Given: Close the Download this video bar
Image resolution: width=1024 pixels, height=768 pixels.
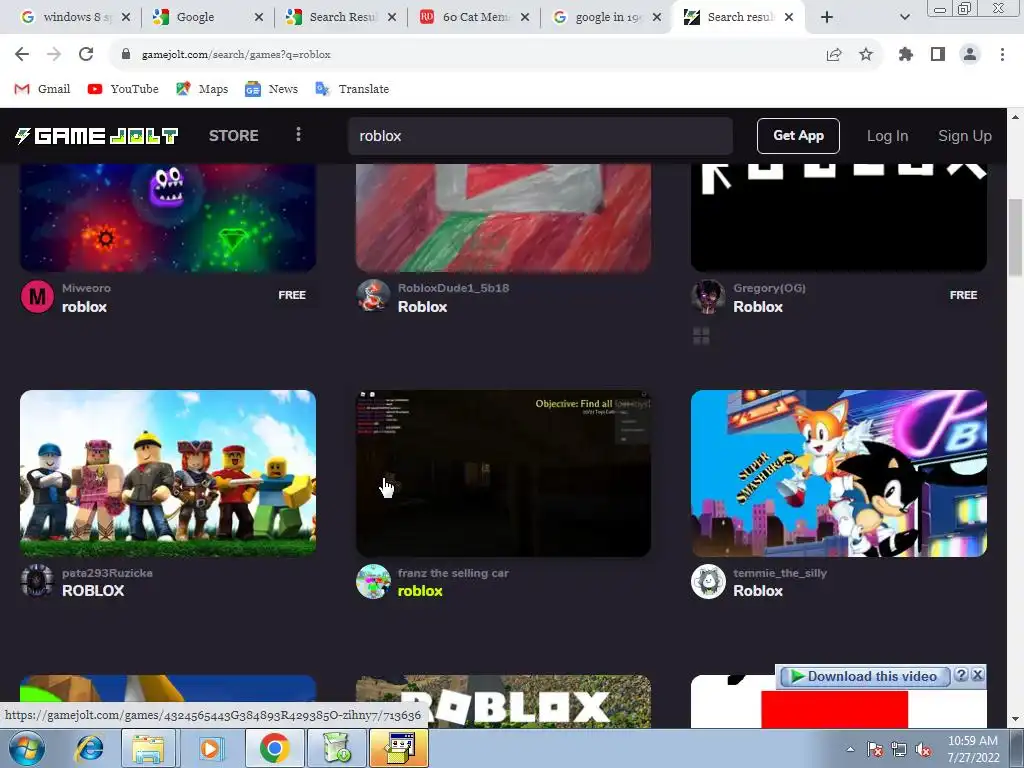Looking at the screenshot, I should (978, 675).
